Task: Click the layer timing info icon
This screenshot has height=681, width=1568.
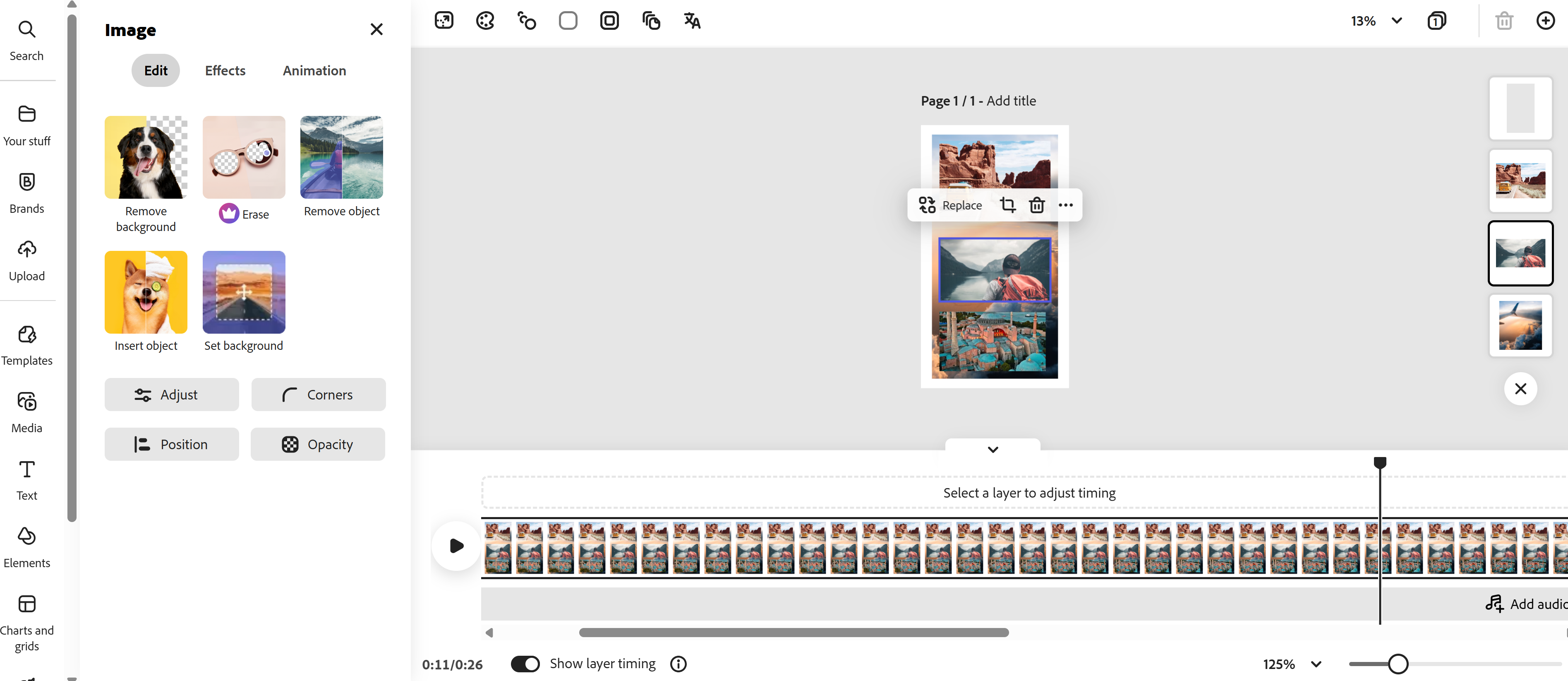Action: (678, 663)
